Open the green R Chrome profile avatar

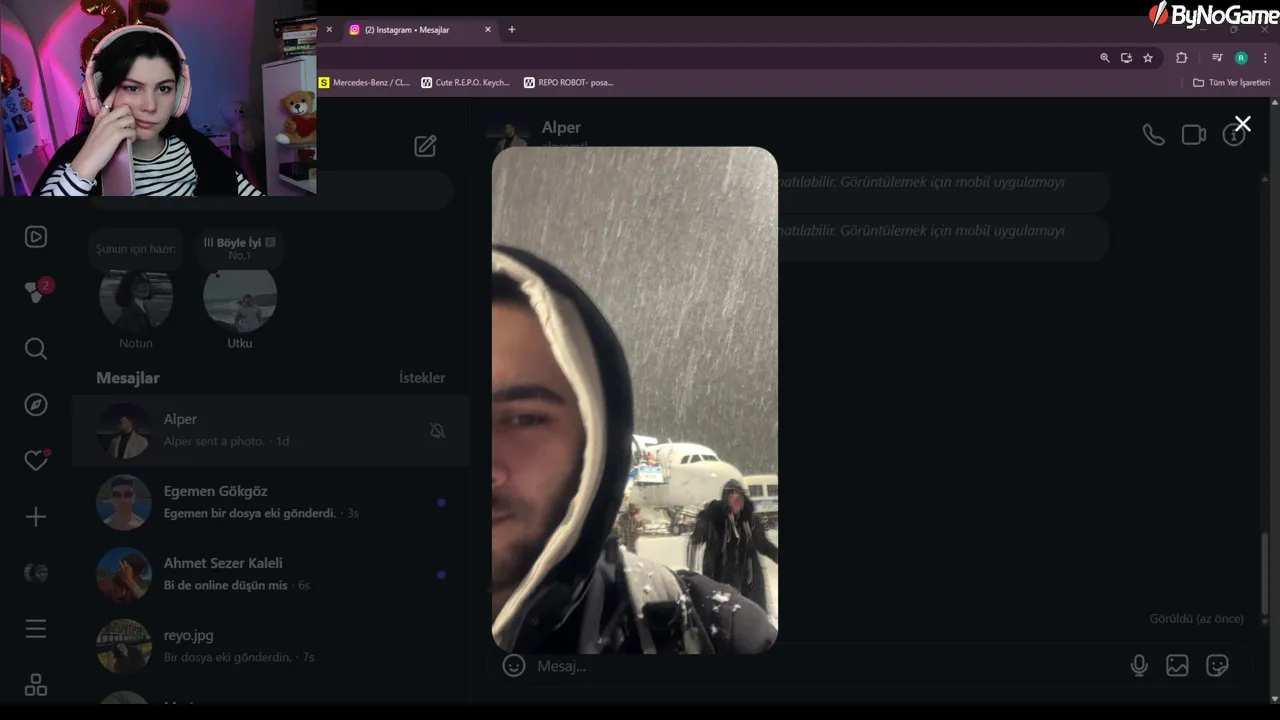[x=1241, y=58]
